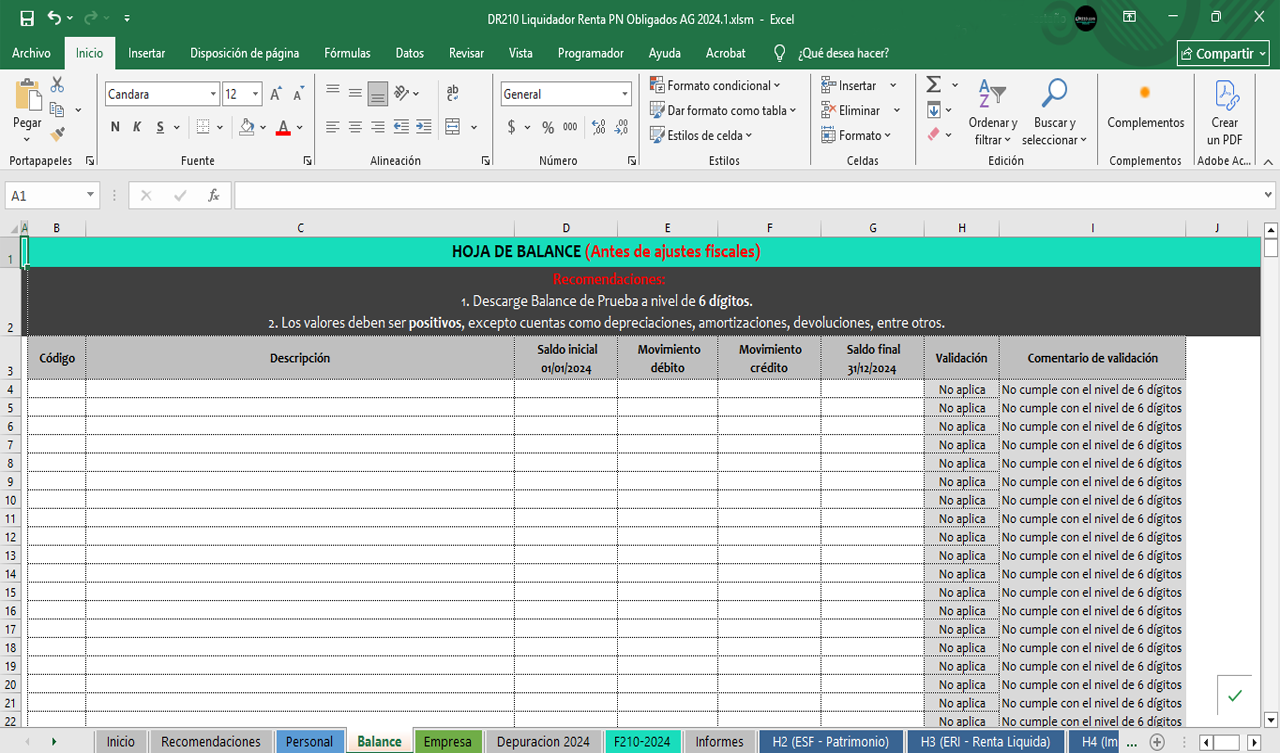Image resolution: width=1280 pixels, height=753 pixels.
Task: Open Formato cells button
Action: click(x=856, y=135)
